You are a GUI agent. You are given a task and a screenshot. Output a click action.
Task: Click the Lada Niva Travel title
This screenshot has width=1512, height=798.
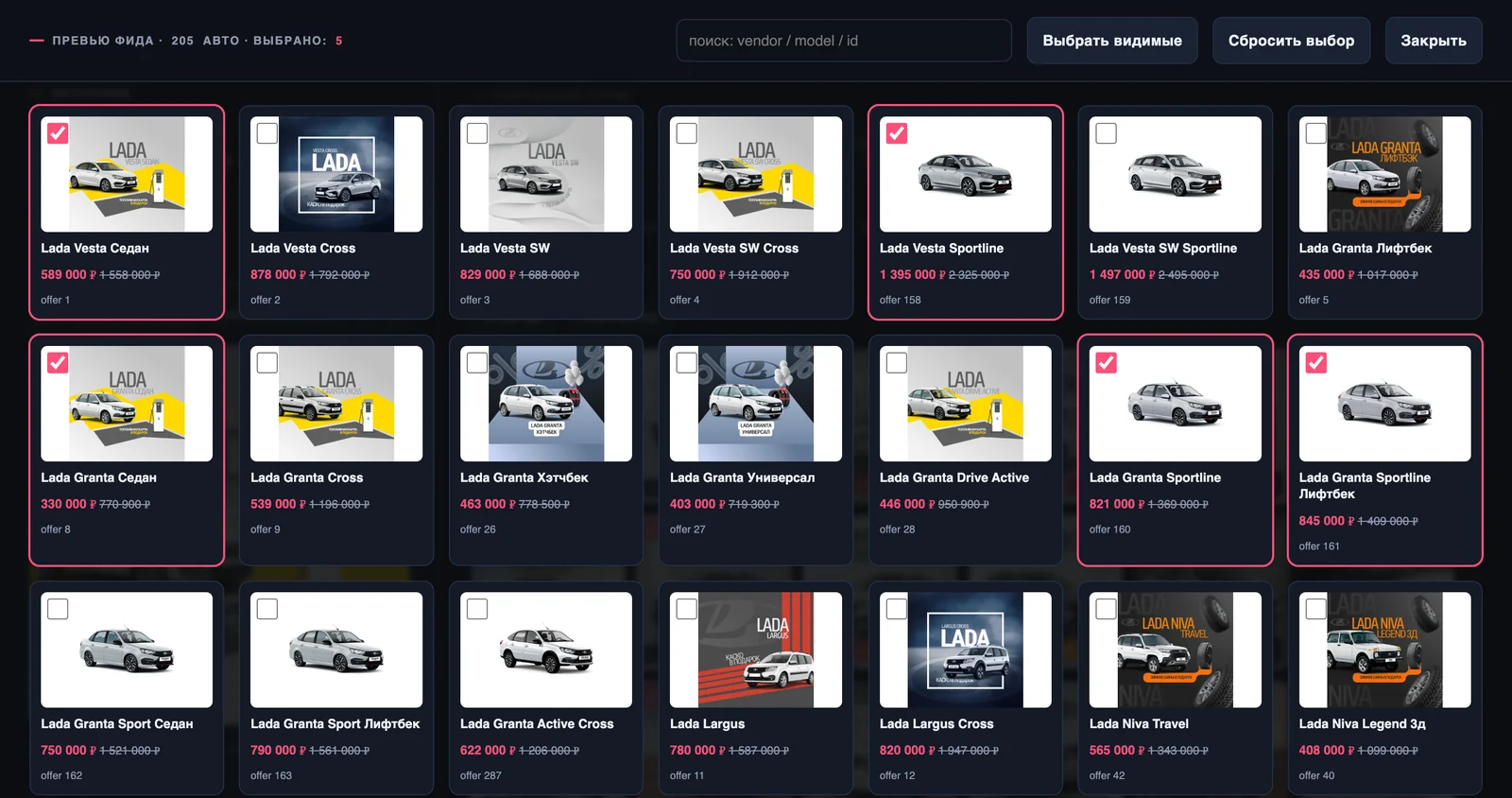[1139, 723]
